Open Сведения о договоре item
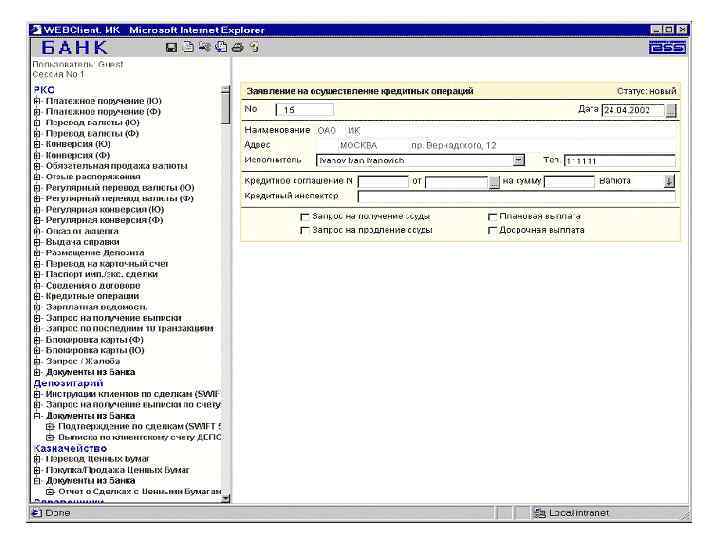Viewport: 720px width, 540px height. click(x=93, y=286)
